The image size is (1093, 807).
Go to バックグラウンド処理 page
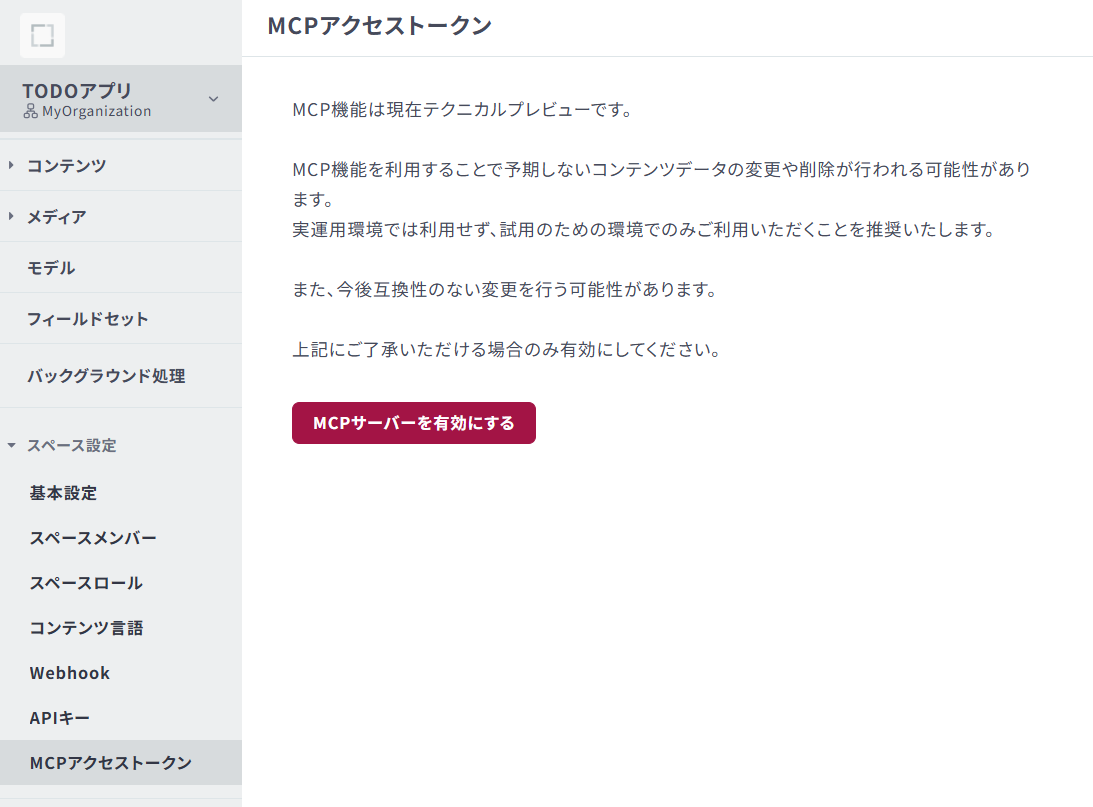[106, 376]
